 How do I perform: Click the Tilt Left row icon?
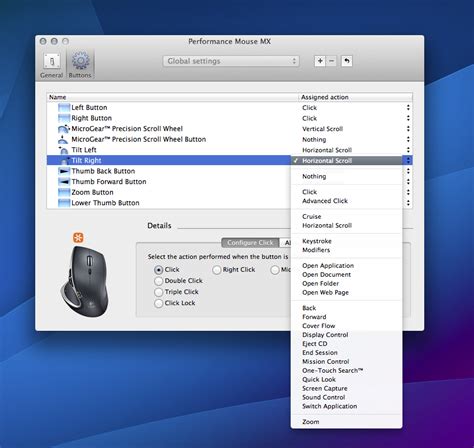point(63,150)
